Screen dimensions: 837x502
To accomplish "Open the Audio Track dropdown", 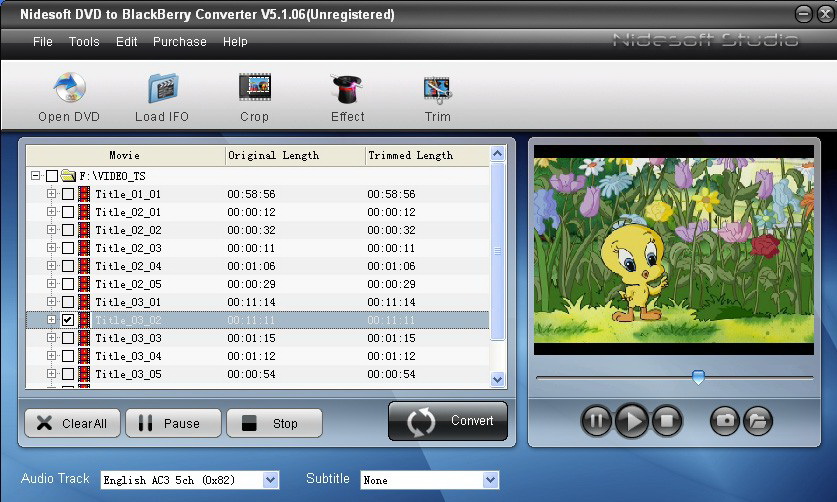I will pos(271,480).
